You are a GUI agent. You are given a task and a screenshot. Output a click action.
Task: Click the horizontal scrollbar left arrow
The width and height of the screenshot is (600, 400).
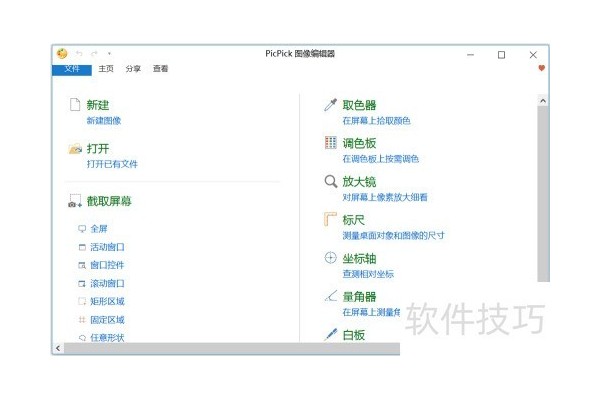point(58,348)
